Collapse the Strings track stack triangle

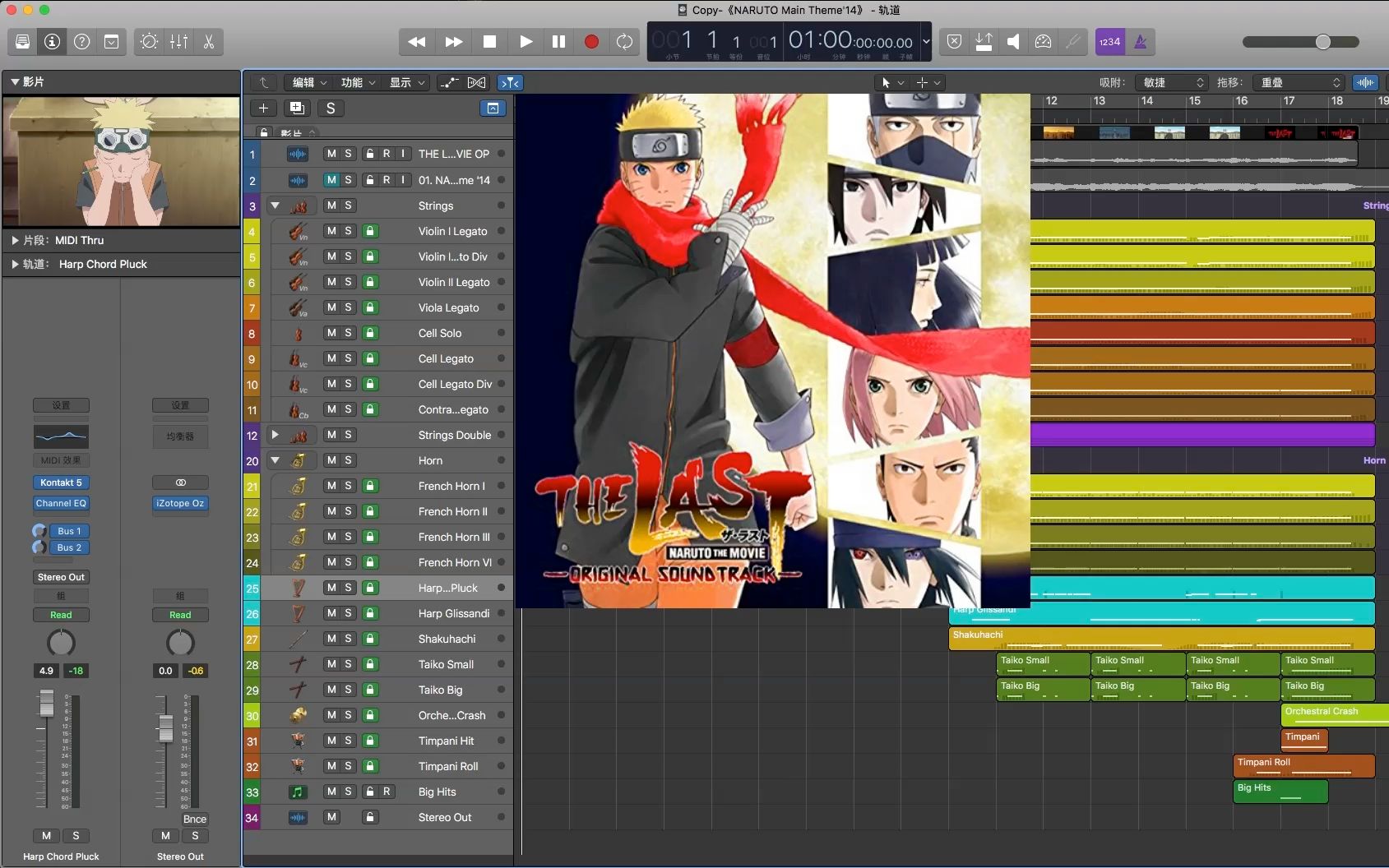pos(275,205)
